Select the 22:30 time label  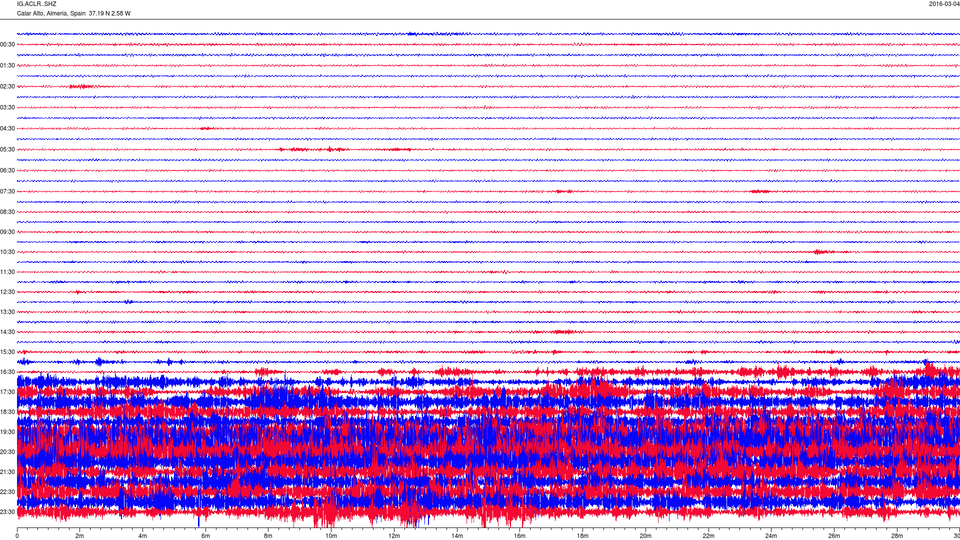[x=7, y=492]
